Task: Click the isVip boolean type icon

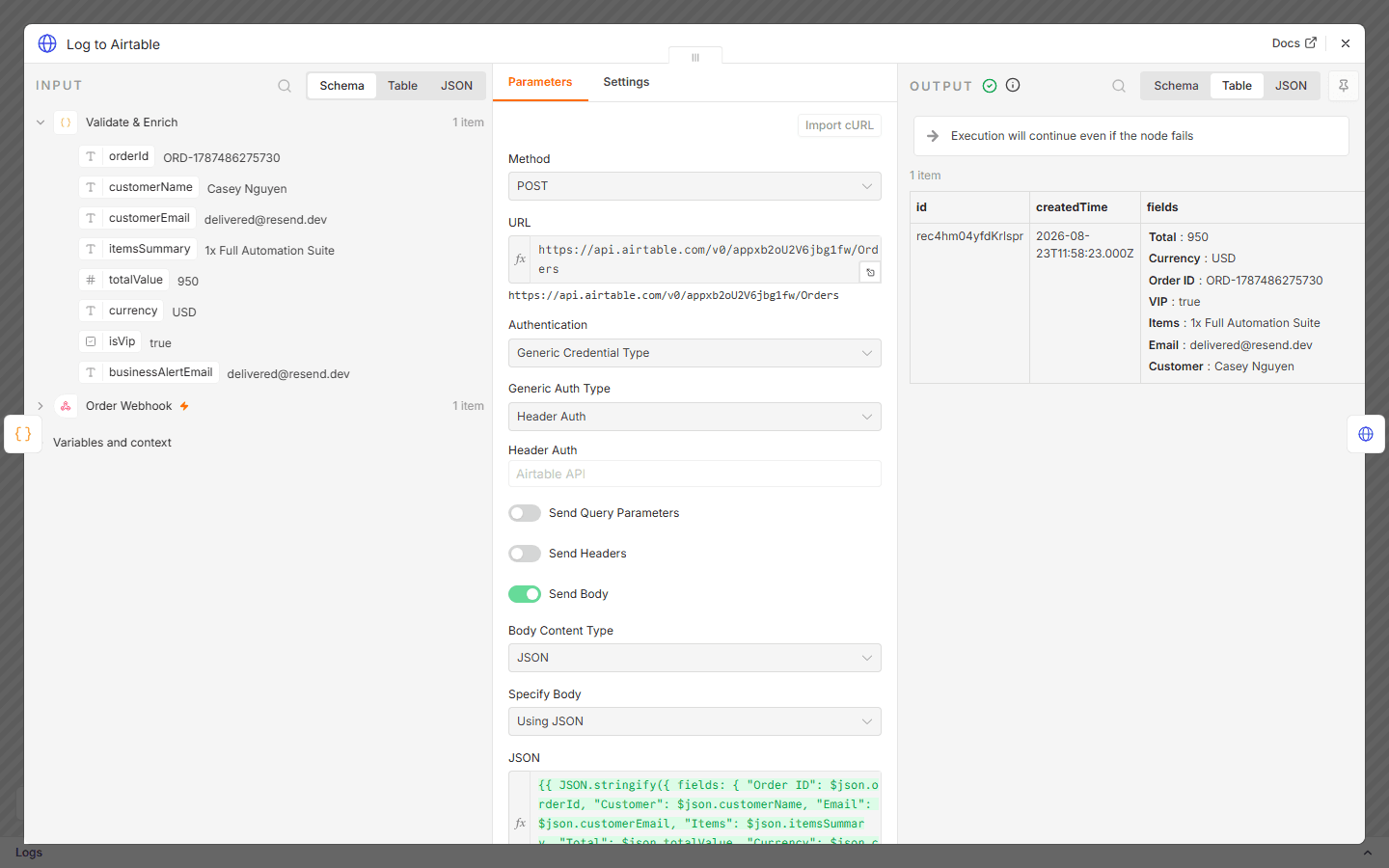Action: 91,341
